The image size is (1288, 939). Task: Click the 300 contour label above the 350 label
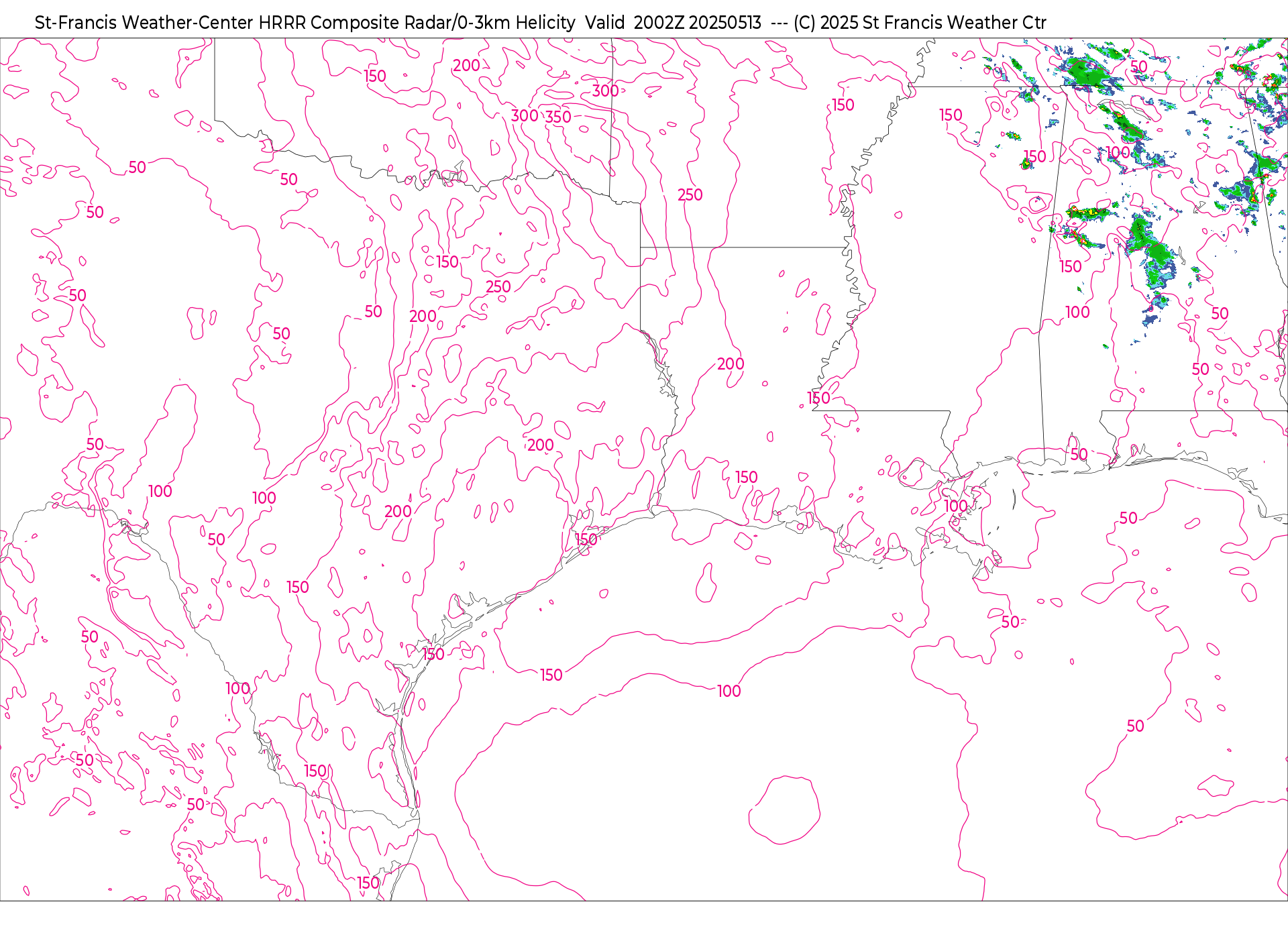[605, 91]
